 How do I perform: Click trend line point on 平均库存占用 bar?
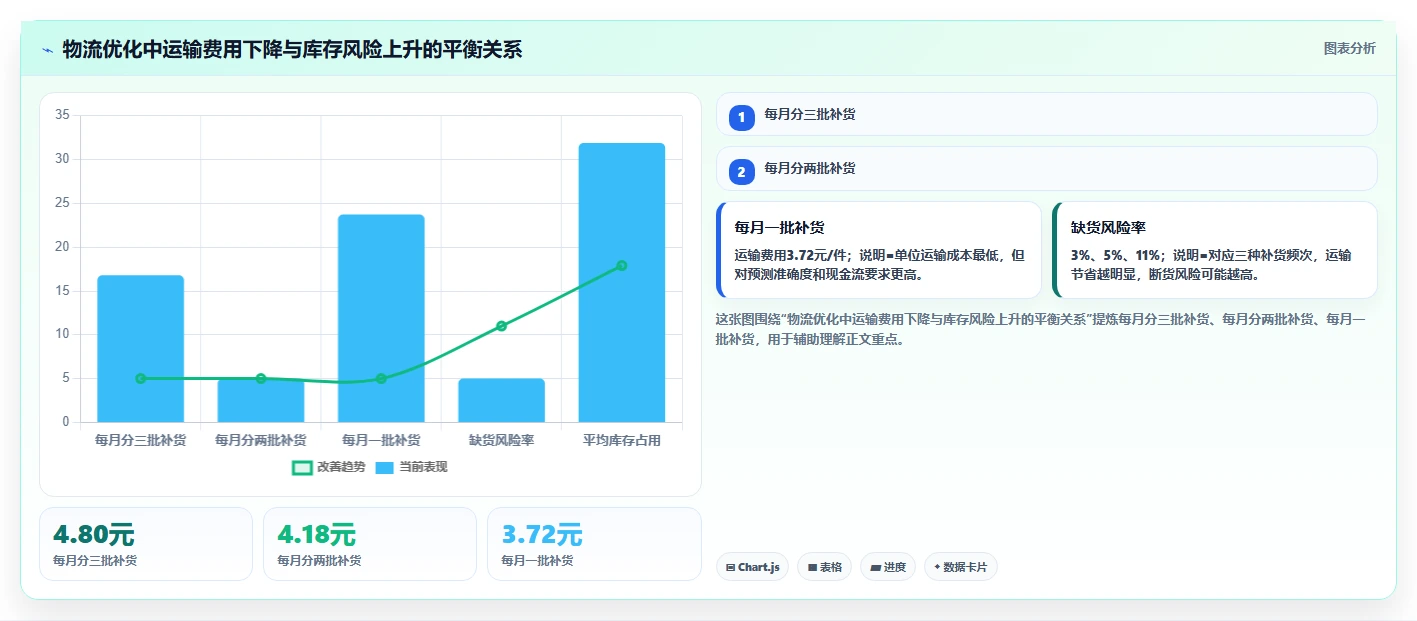621,265
